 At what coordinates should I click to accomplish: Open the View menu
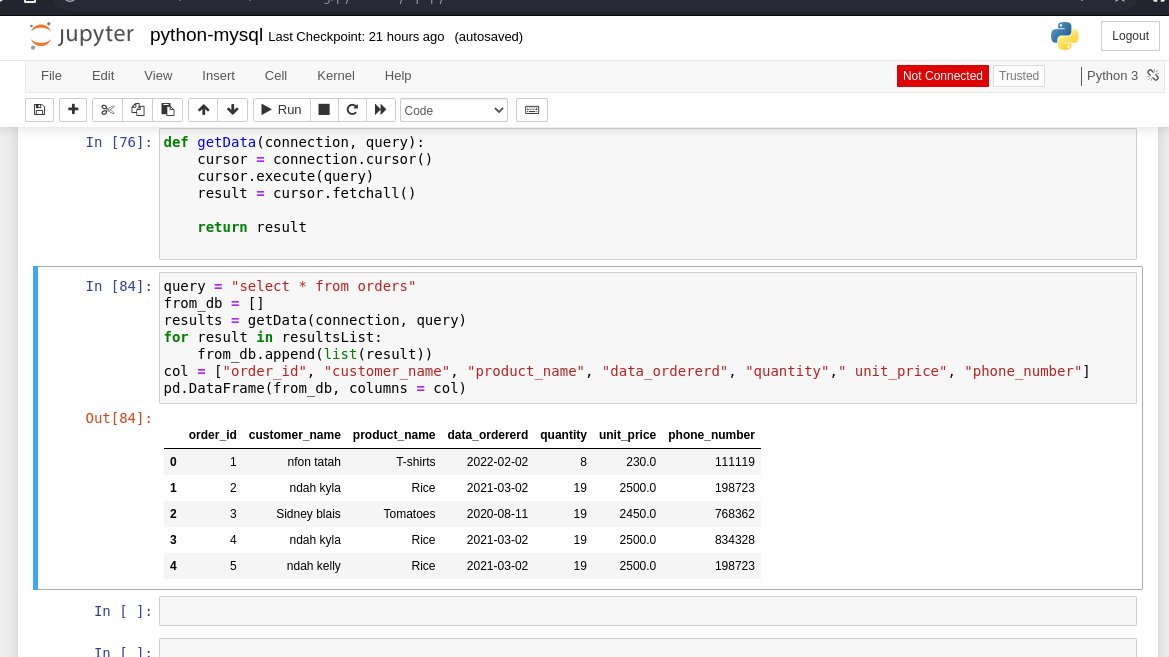158,76
